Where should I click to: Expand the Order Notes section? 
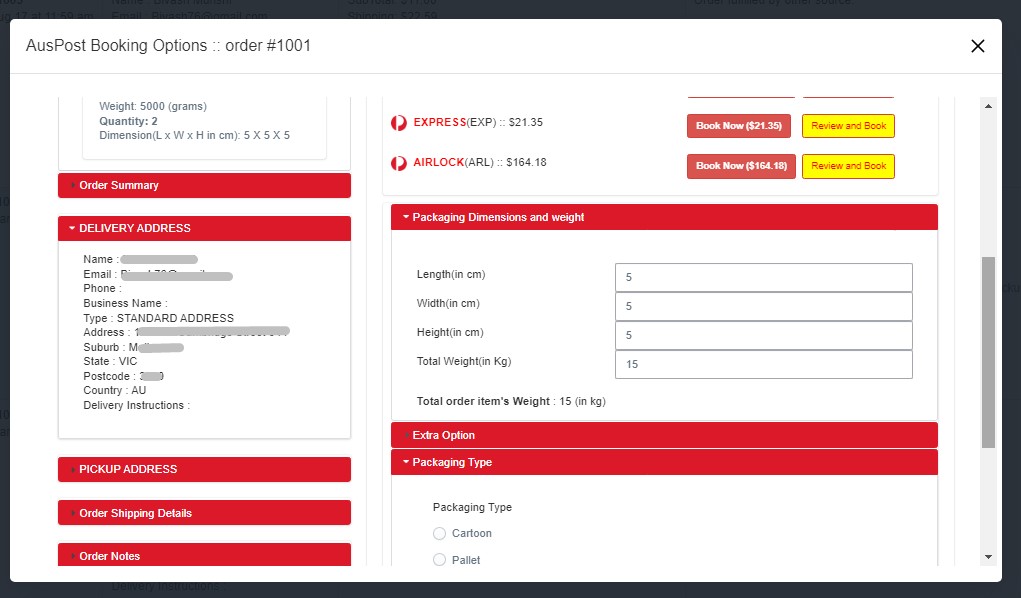204,555
